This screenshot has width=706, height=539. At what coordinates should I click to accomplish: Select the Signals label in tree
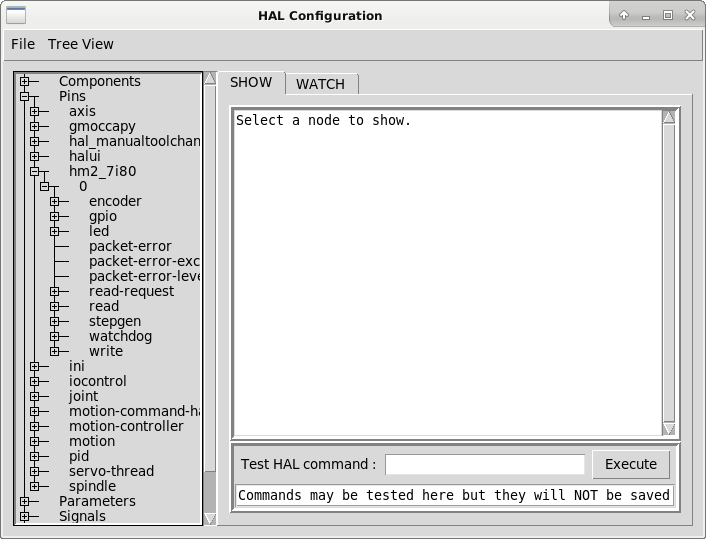(x=82, y=516)
